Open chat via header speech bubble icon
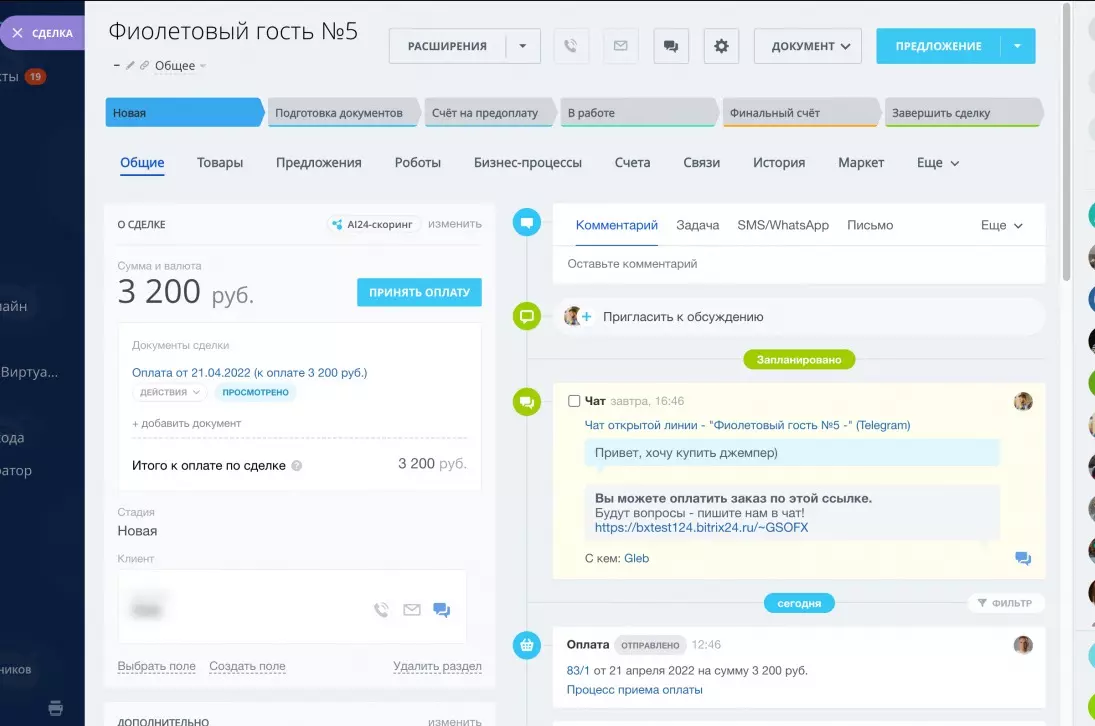 tap(671, 46)
